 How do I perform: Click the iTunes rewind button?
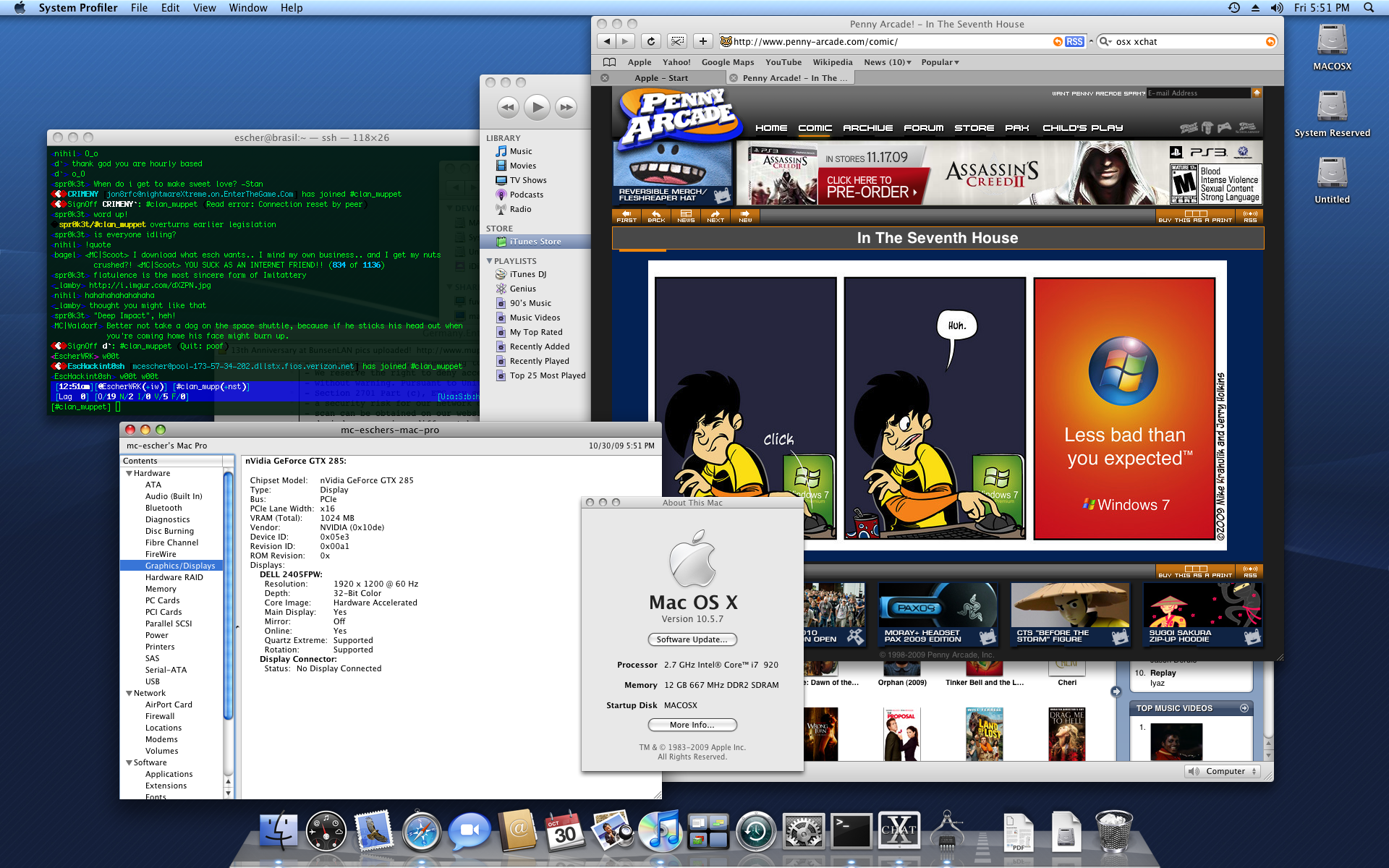coord(508,107)
